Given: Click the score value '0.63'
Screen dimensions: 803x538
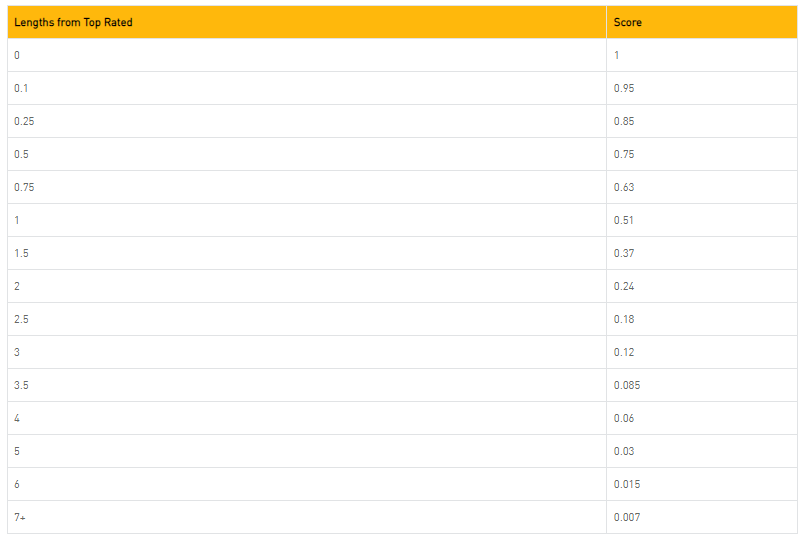Looking at the screenshot, I should point(624,187).
